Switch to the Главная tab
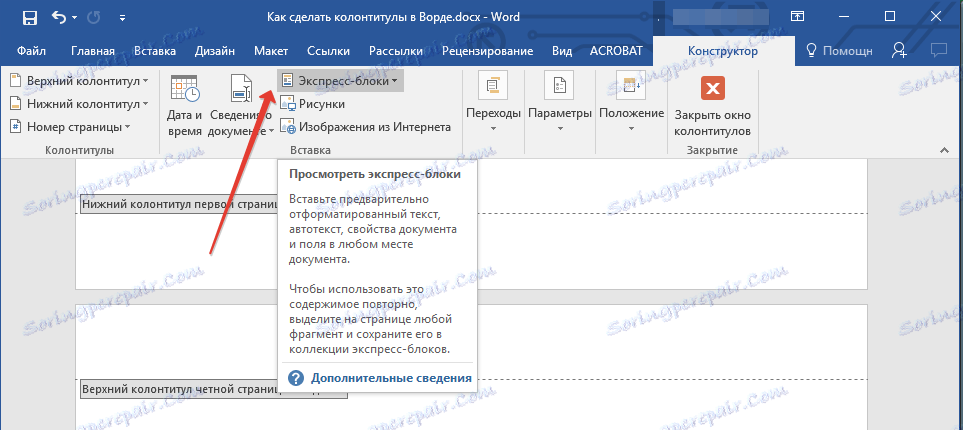Screen dimensions: 963x430 (x=93, y=51)
